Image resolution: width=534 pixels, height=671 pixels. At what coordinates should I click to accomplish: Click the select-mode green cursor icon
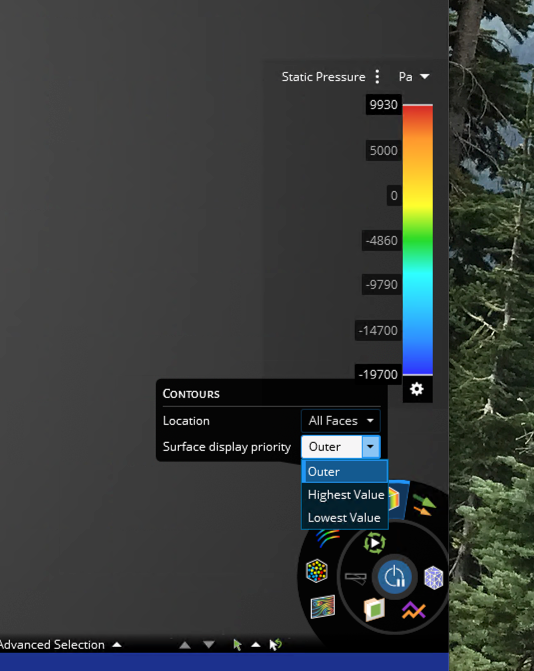point(237,644)
